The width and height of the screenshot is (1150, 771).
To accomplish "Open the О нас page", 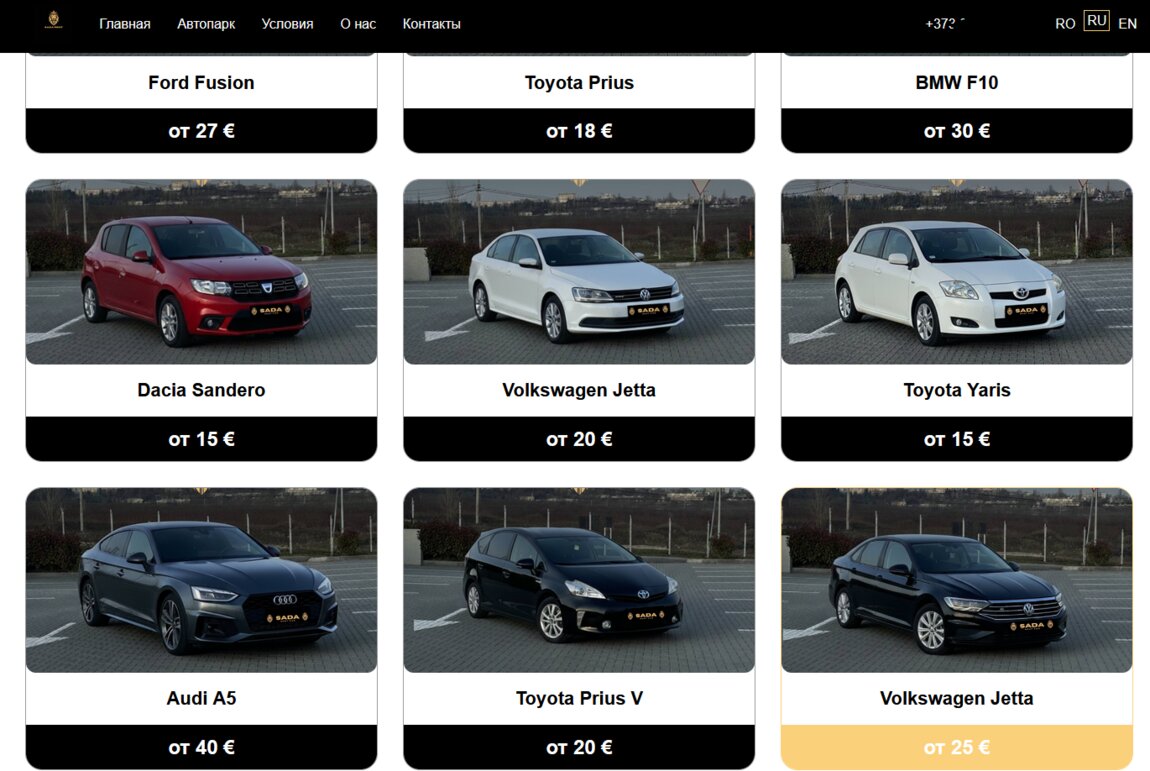I will coord(358,24).
